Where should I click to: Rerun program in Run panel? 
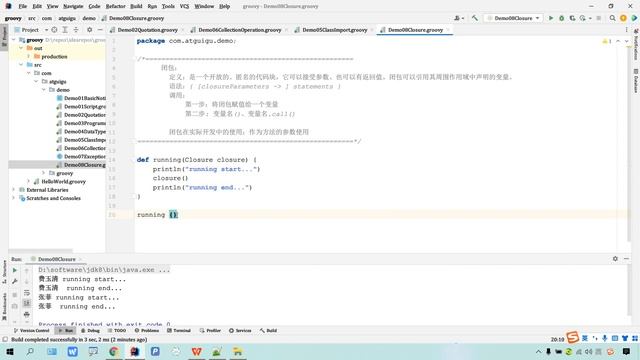click(15, 270)
